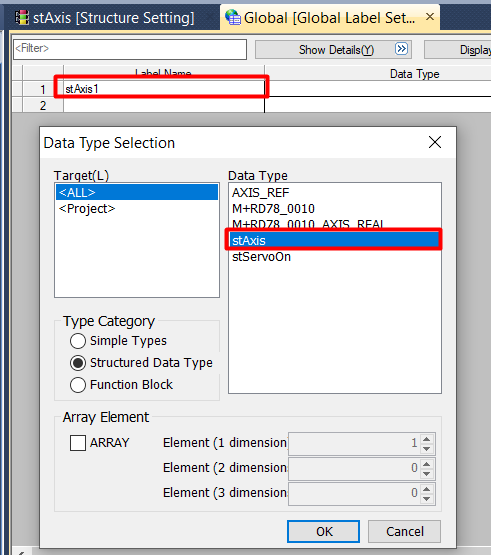Increase Element 3 dimension value
Image resolution: width=491 pixels, height=555 pixels.
427,489
